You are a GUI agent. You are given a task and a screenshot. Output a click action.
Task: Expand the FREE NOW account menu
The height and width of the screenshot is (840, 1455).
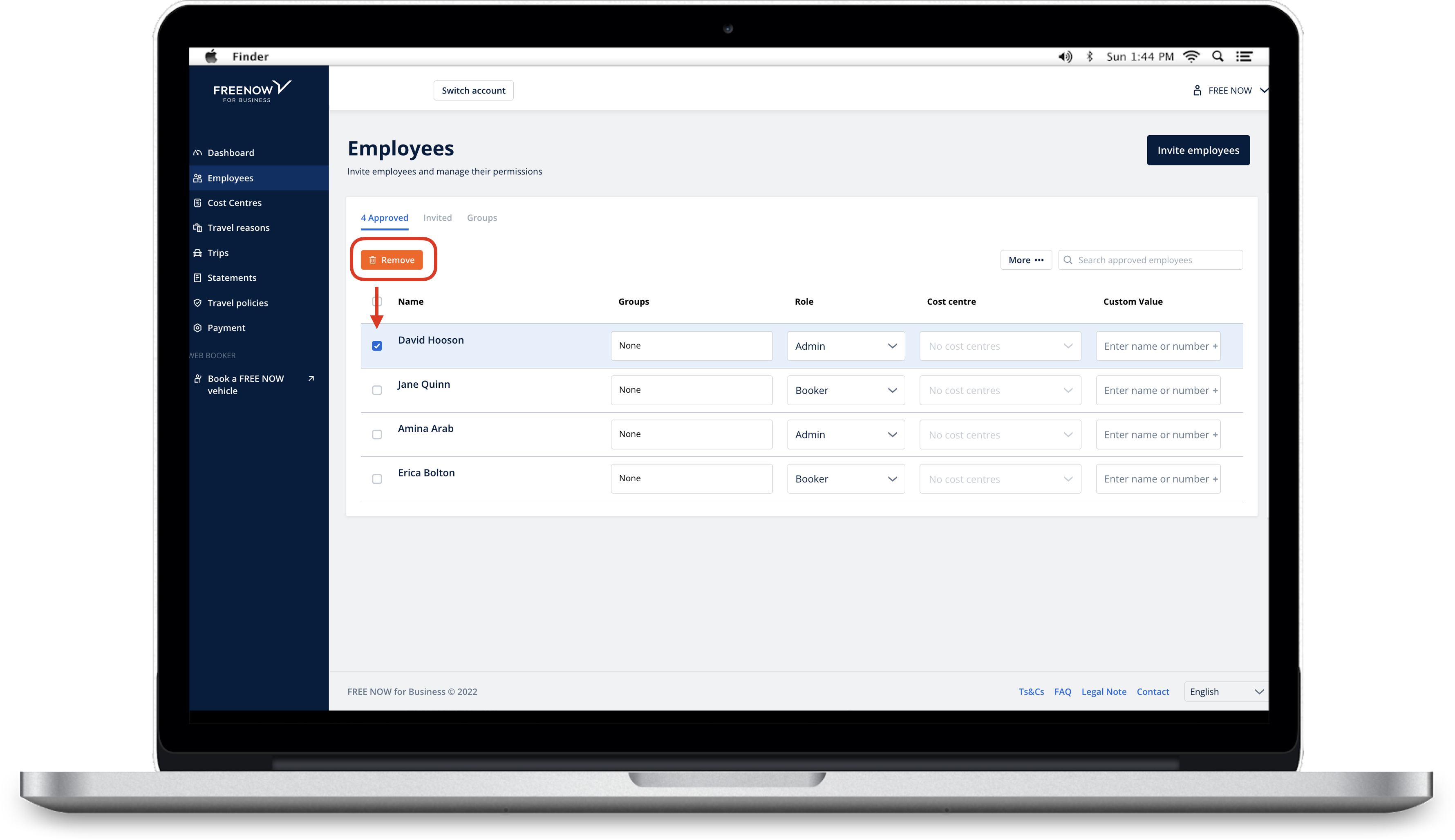[1230, 91]
